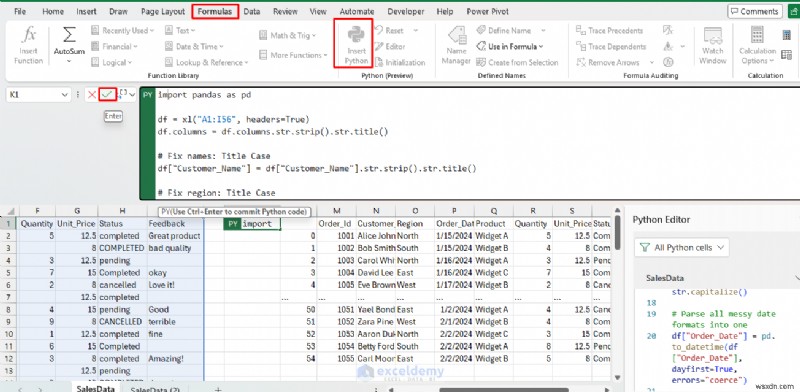Open the AutoSum dropdown arrow

point(69,62)
